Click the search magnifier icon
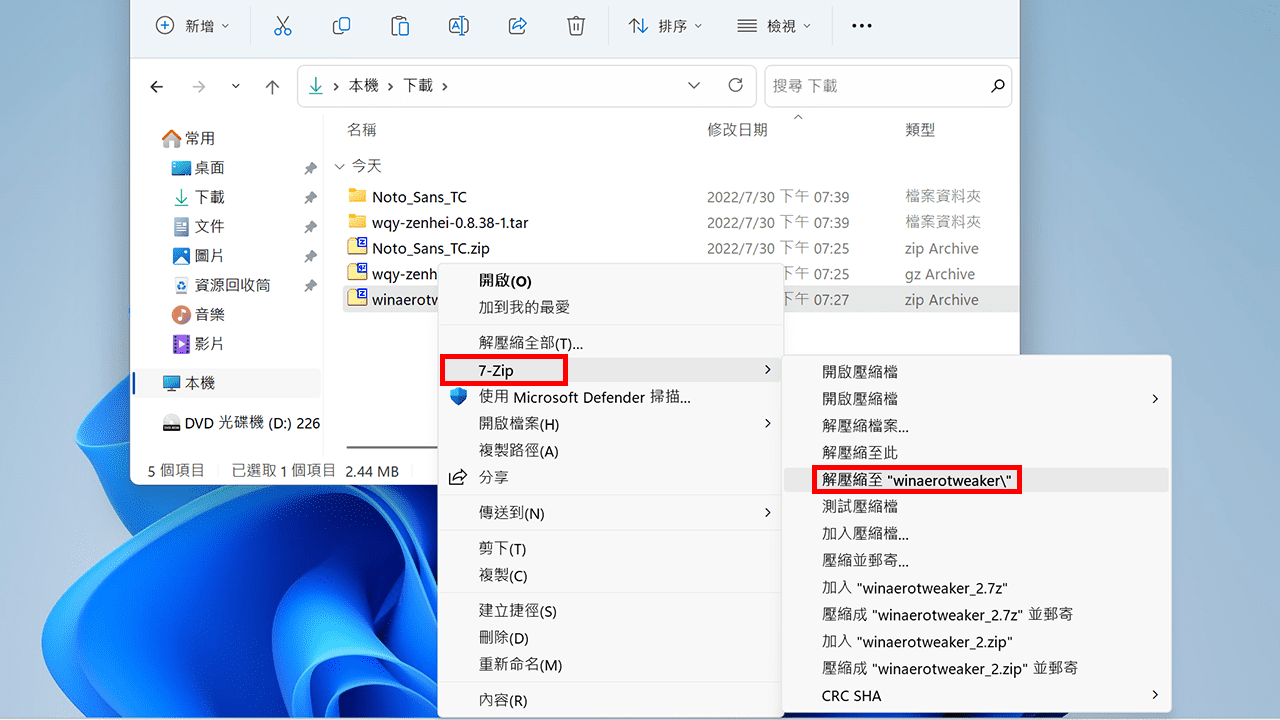This screenshot has height=720, width=1280. pos(997,86)
